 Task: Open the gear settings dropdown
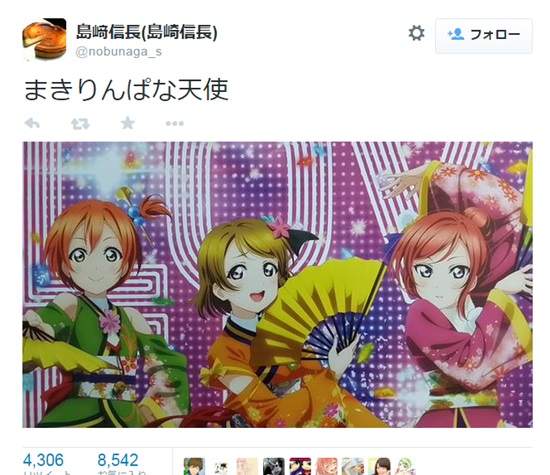pyautogui.click(x=416, y=34)
